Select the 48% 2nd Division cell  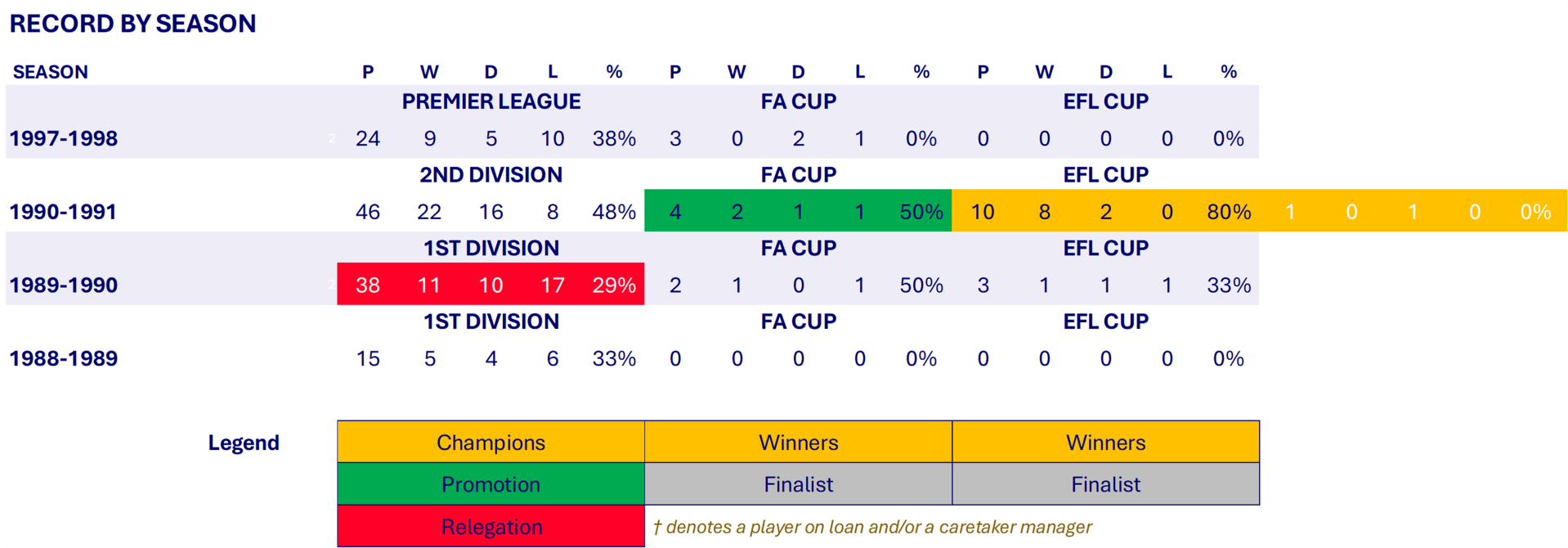point(614,212)
